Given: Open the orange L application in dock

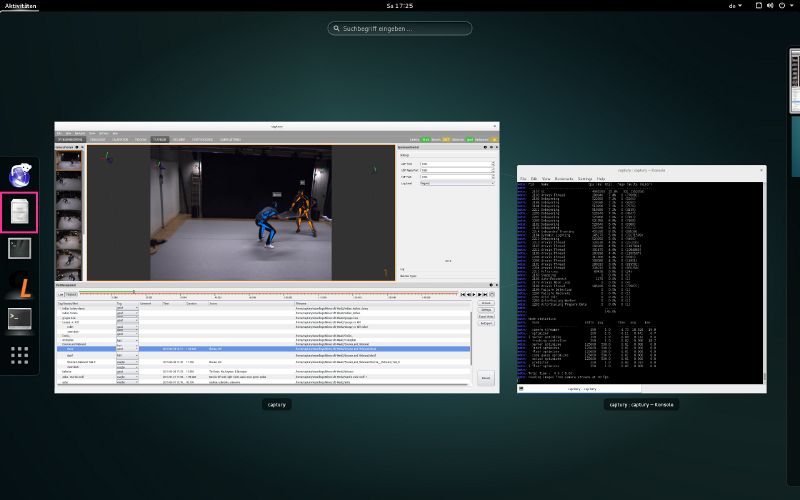Looking at the screenshot, I should click(x=20, y=286).
